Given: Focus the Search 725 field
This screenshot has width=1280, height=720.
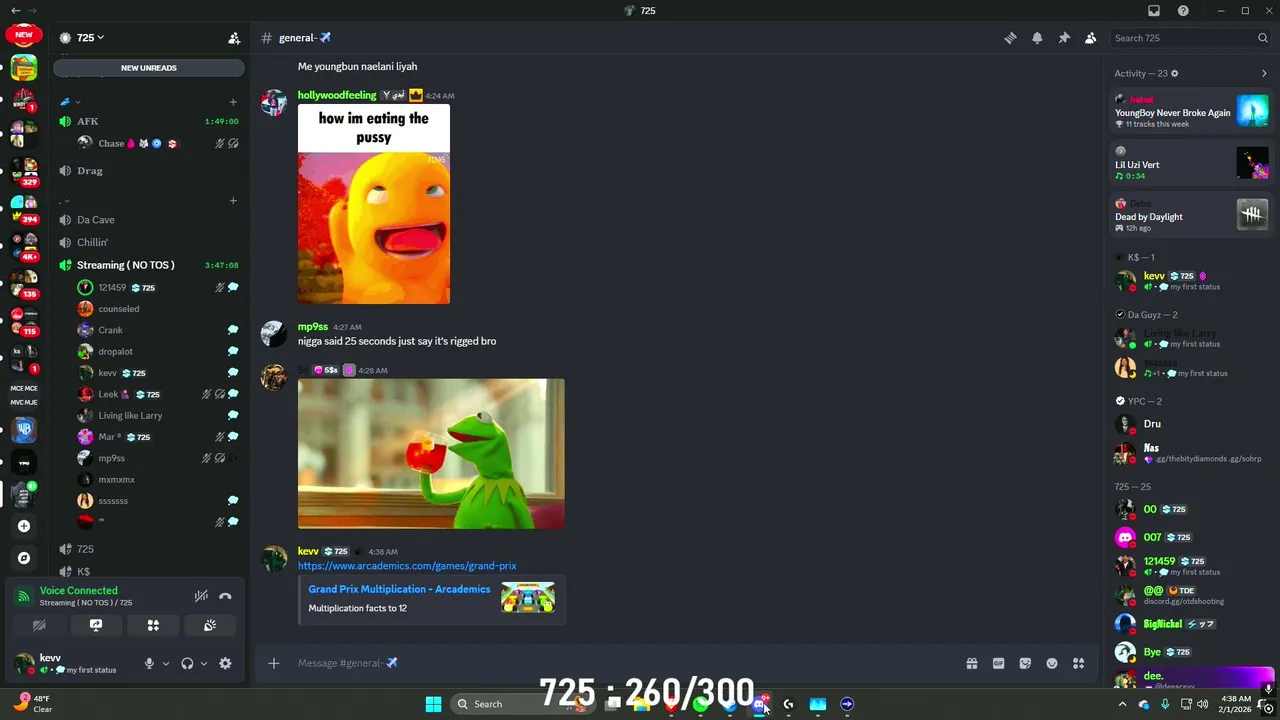Looking at the screenshot, I should pos(1190,38).
